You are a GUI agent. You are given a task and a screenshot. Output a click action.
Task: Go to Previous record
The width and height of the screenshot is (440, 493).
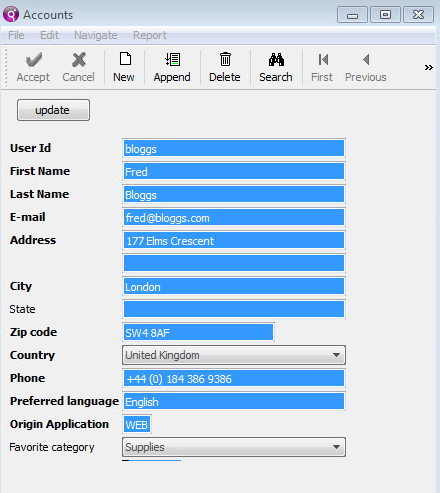pos(366,67)
